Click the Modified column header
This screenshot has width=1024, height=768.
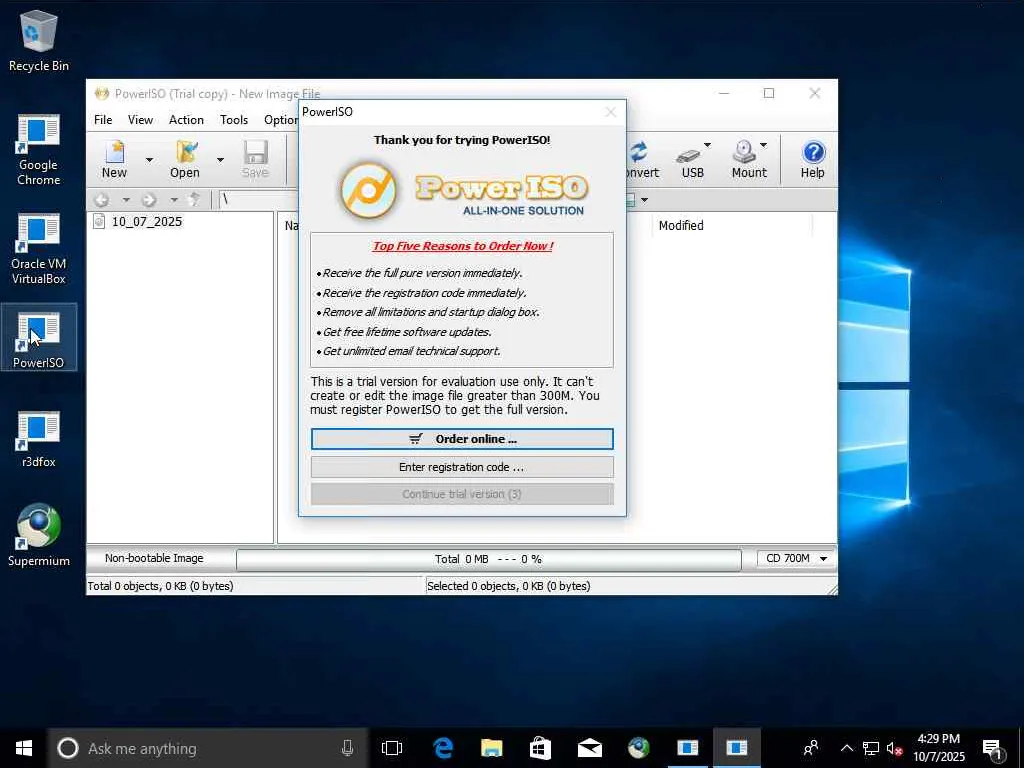pos(681,225)
